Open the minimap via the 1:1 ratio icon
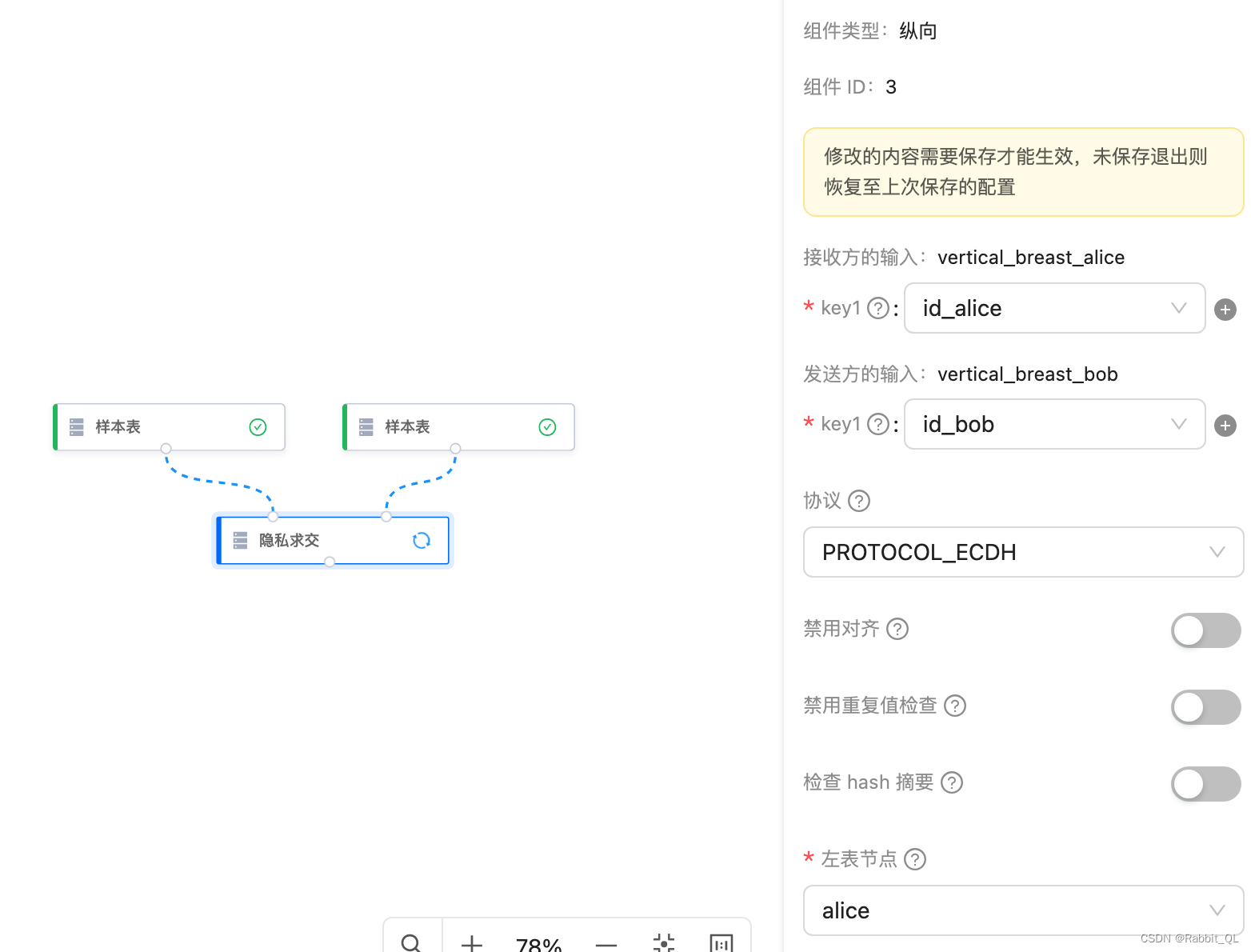The image size is (1251, 952). (x=721, y=944)
